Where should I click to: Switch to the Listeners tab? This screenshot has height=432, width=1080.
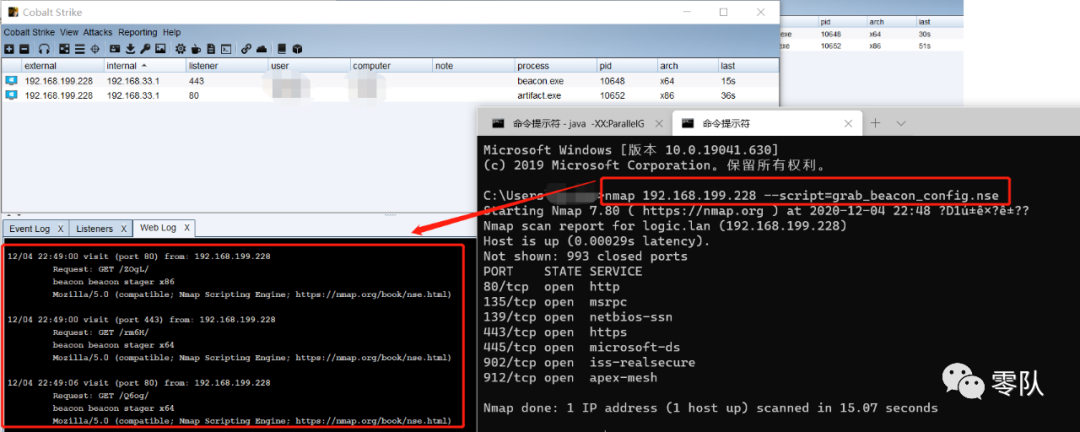94,228
